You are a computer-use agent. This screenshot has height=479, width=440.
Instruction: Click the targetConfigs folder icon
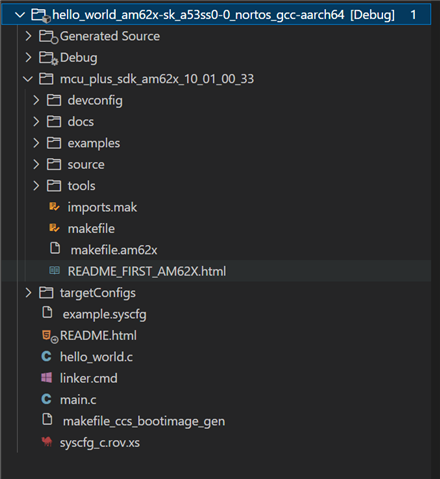point(46,293)
